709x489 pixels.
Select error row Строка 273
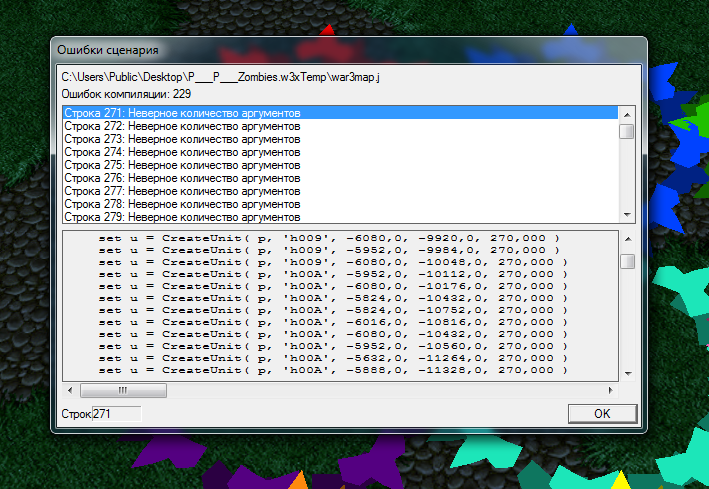tap(340, 139)
